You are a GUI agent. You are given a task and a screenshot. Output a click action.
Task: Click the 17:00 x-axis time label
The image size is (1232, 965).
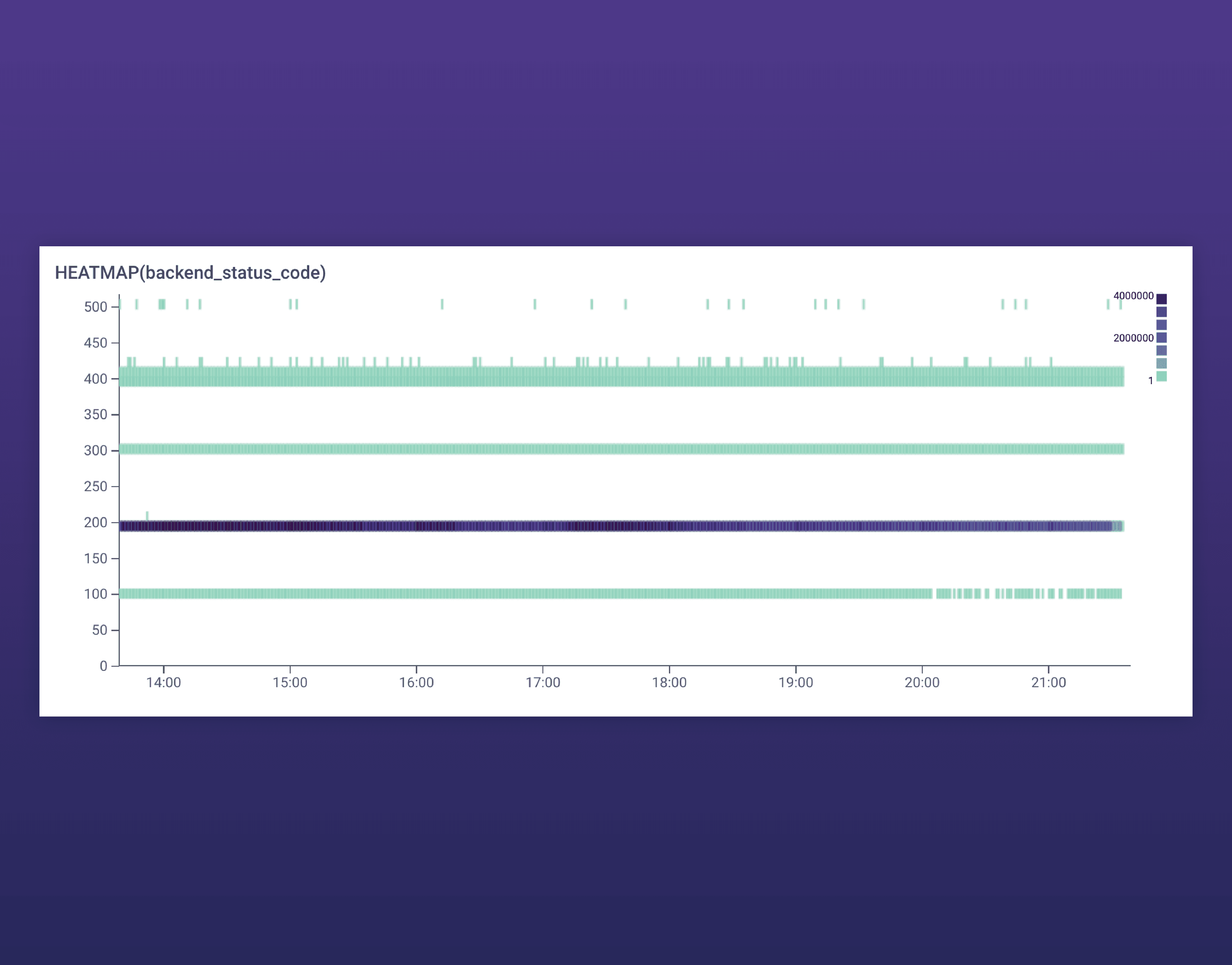coord(543,682)
